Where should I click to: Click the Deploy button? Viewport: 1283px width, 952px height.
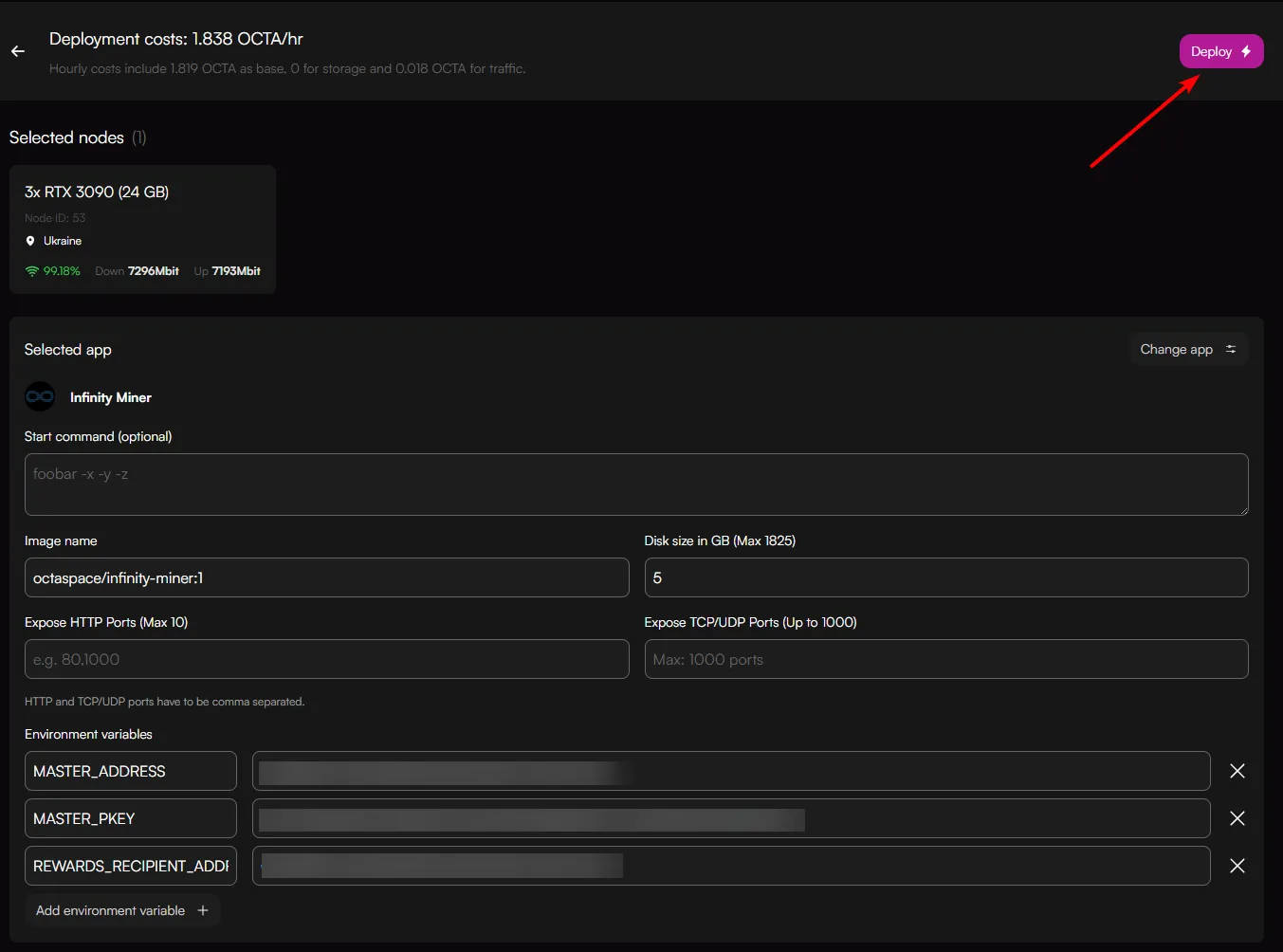click(1221, 51)
